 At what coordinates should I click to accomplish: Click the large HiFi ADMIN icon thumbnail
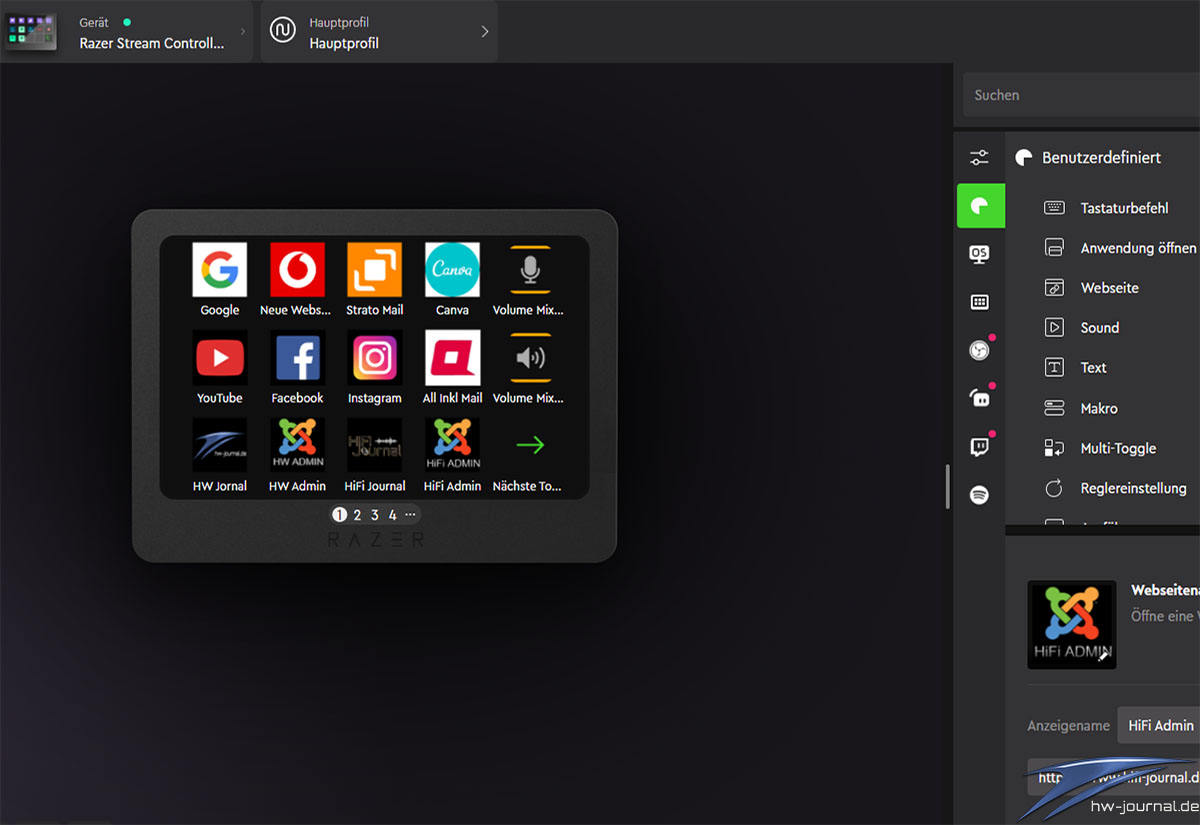pyautogui.click(x=1072, y=625)
